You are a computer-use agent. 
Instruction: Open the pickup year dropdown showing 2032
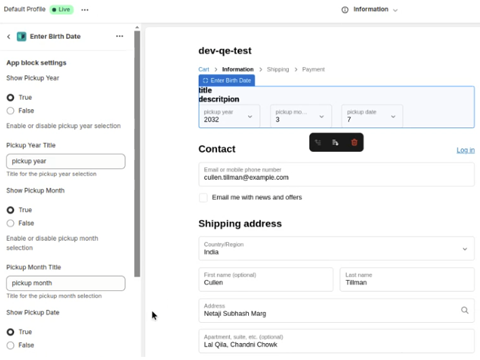coord(229,116)
